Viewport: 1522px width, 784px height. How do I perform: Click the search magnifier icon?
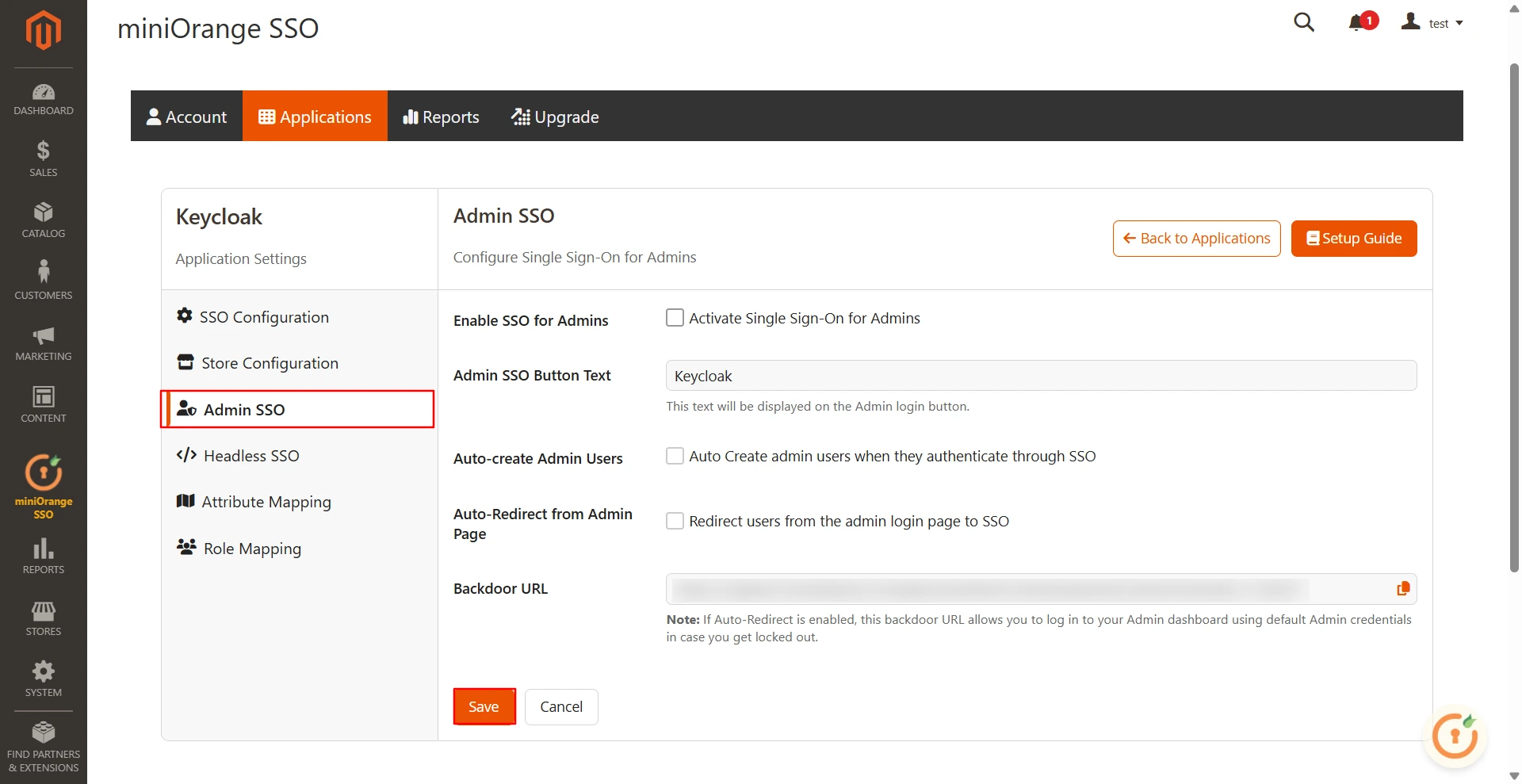point(1304,22)
